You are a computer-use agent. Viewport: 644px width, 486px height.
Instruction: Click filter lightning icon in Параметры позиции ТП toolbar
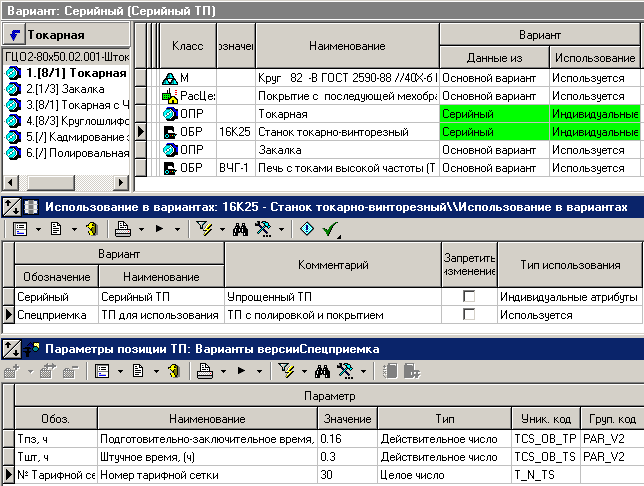[286, 371]
